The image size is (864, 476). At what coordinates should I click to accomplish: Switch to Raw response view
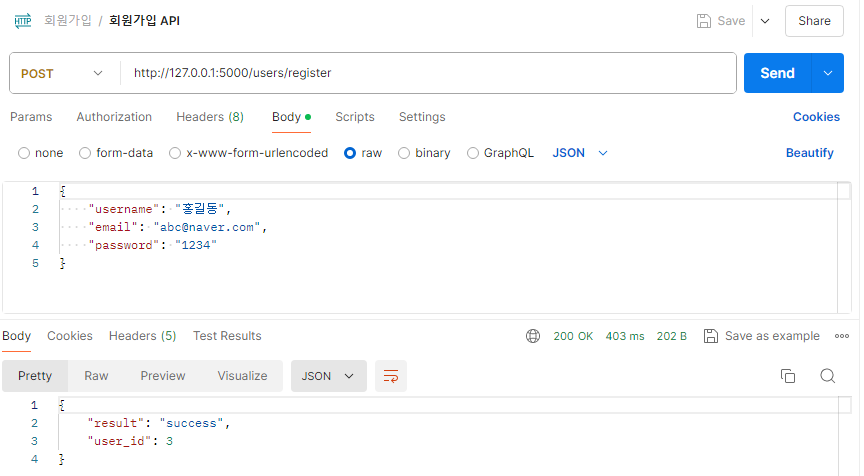point(96,376)
